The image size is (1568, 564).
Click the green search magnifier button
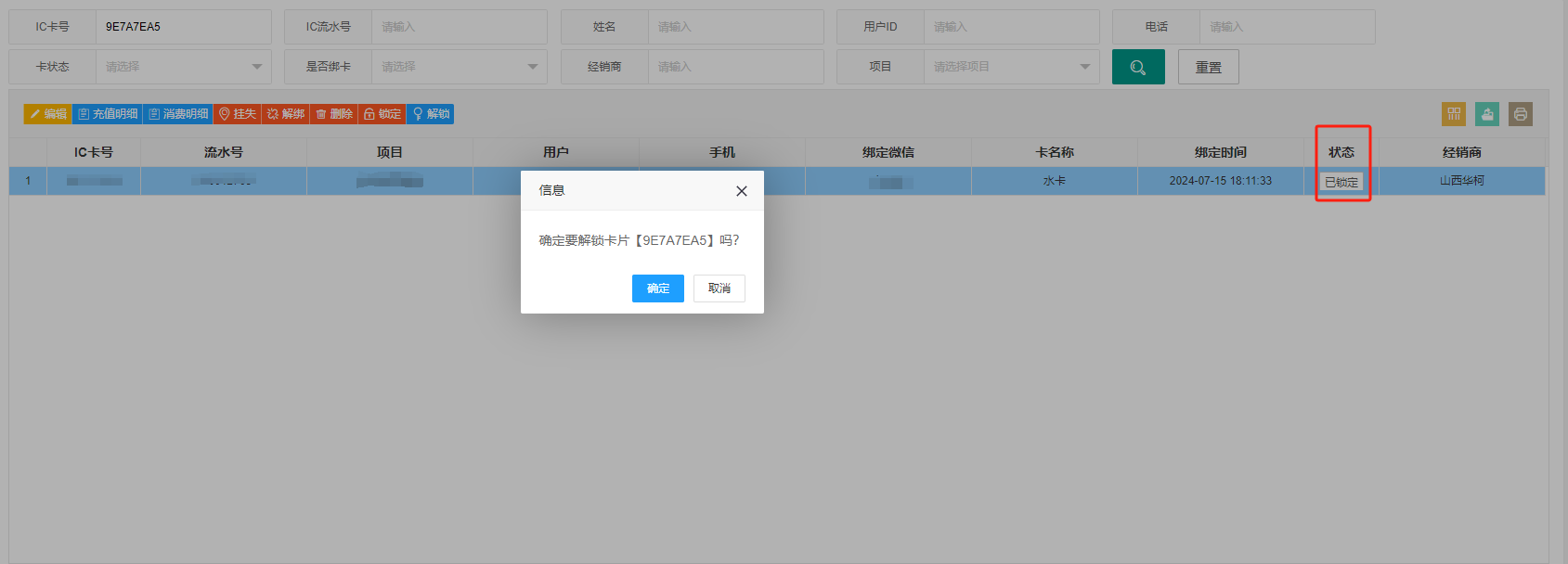[x=1138, y=67]
